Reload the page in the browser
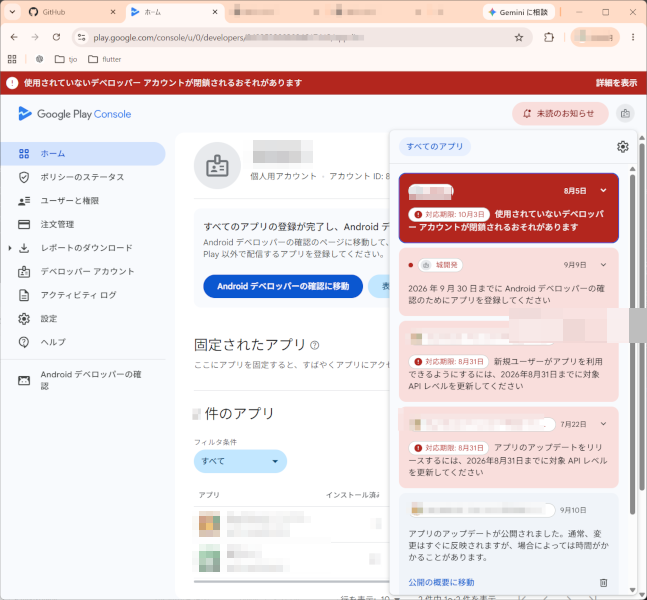 click(57, 38)
